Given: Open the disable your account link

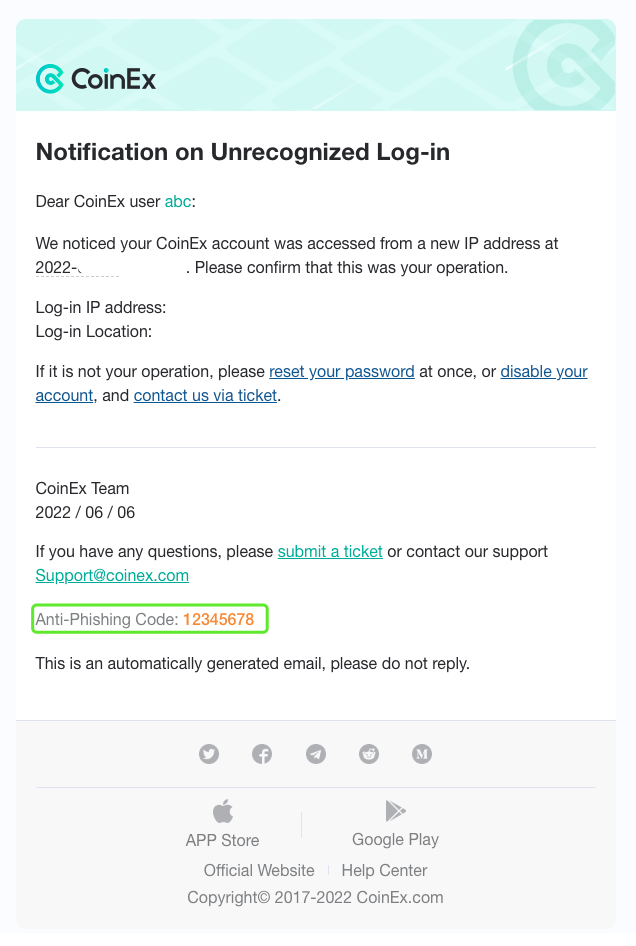Looking at the screenshot, I should coord(311,384).
